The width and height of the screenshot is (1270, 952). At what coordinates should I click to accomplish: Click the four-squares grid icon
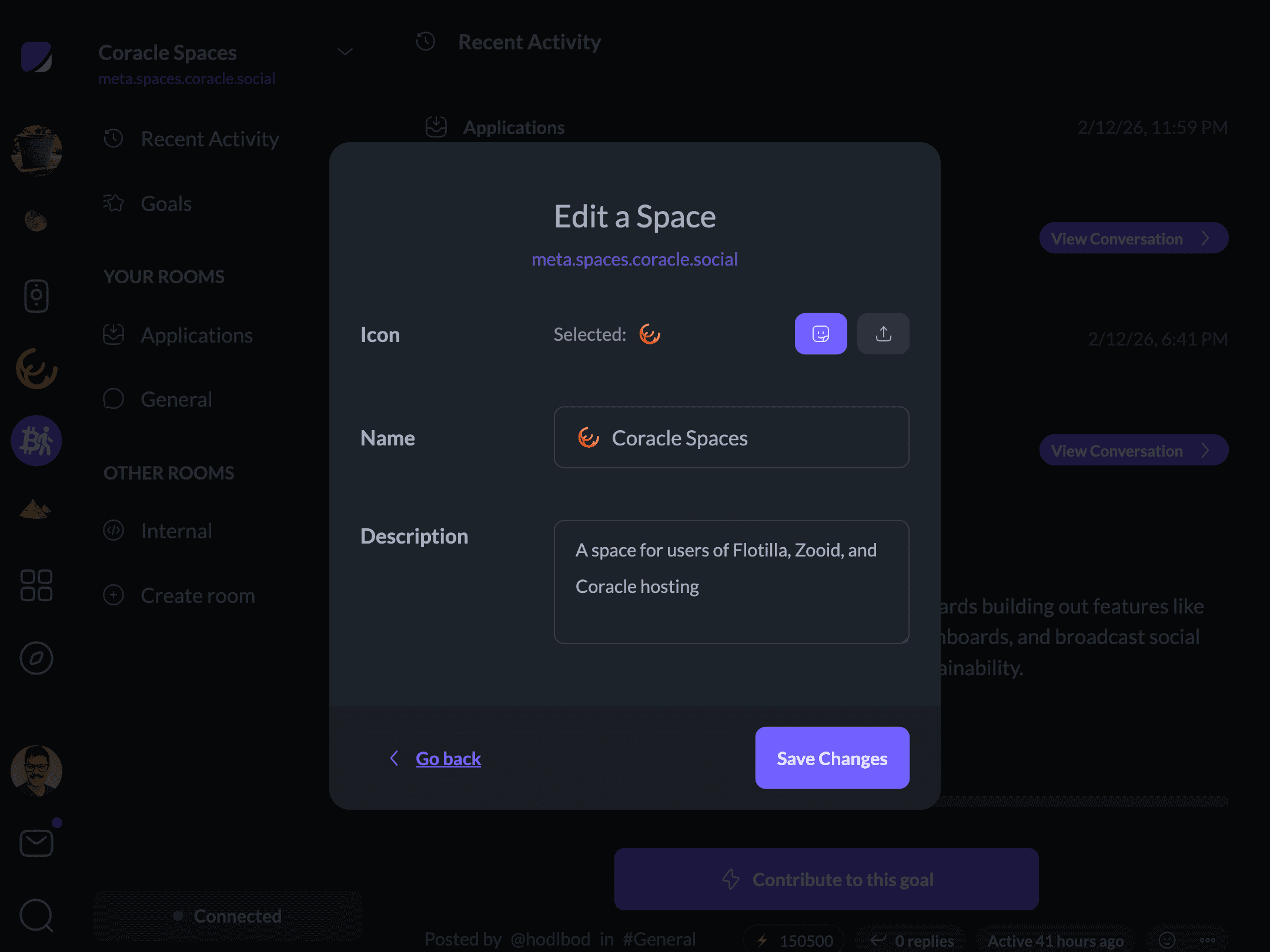click(36, 585)
